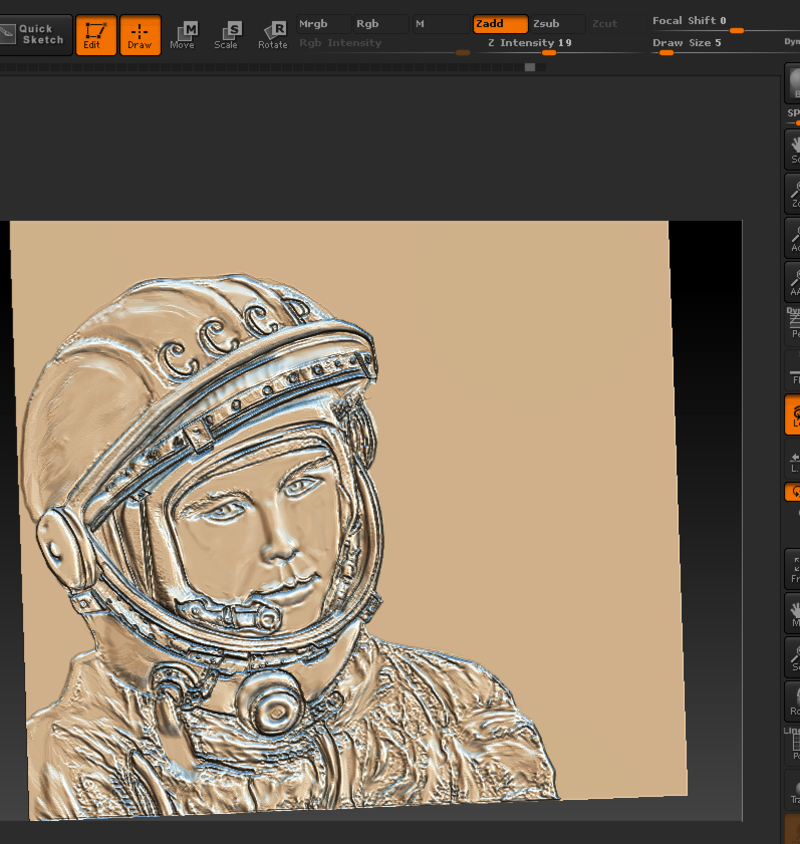Click the Rotate icon in right shelf
This screenshot has height=844, width=800.
pos(794,701)
